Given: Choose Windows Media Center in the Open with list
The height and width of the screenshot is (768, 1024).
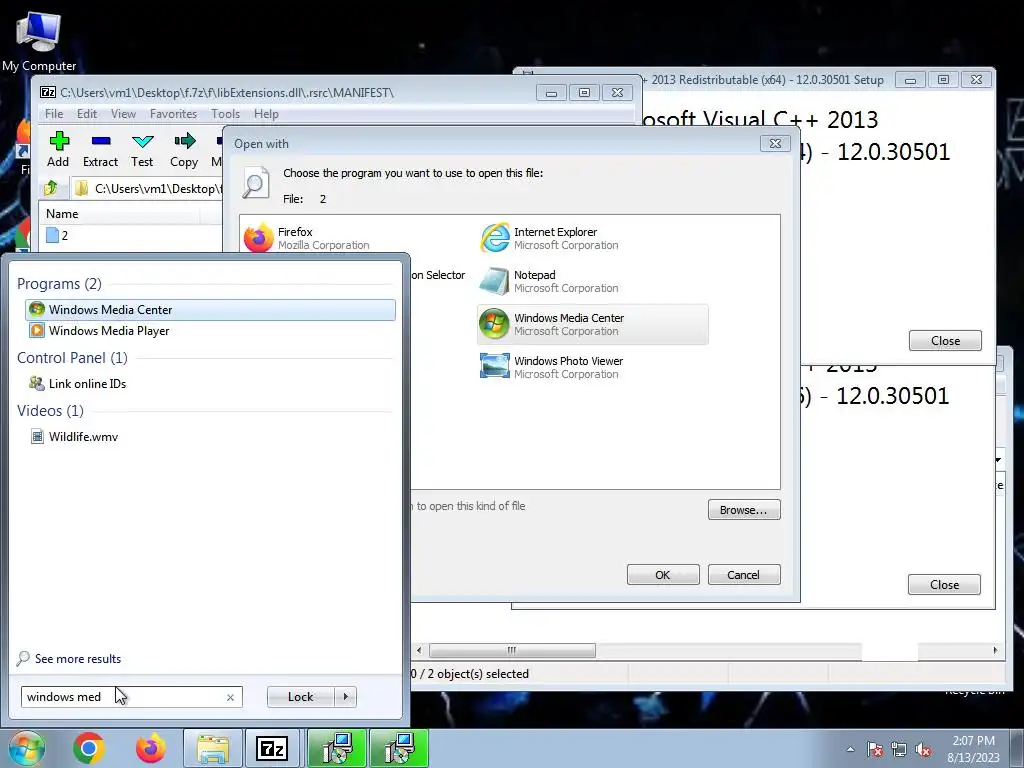Looking at the screenshot, I should point(592,324).
